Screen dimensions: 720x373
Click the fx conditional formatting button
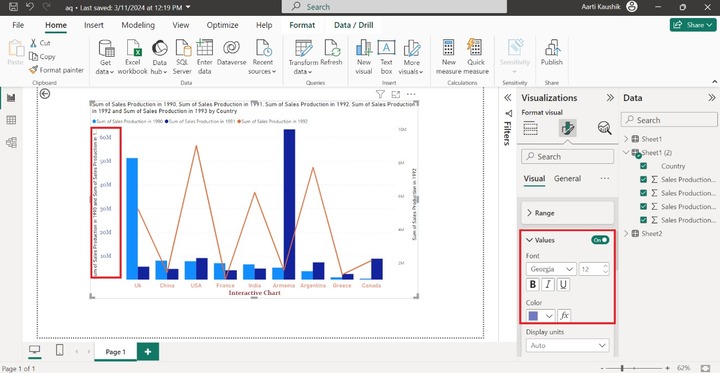click(564, 316)
